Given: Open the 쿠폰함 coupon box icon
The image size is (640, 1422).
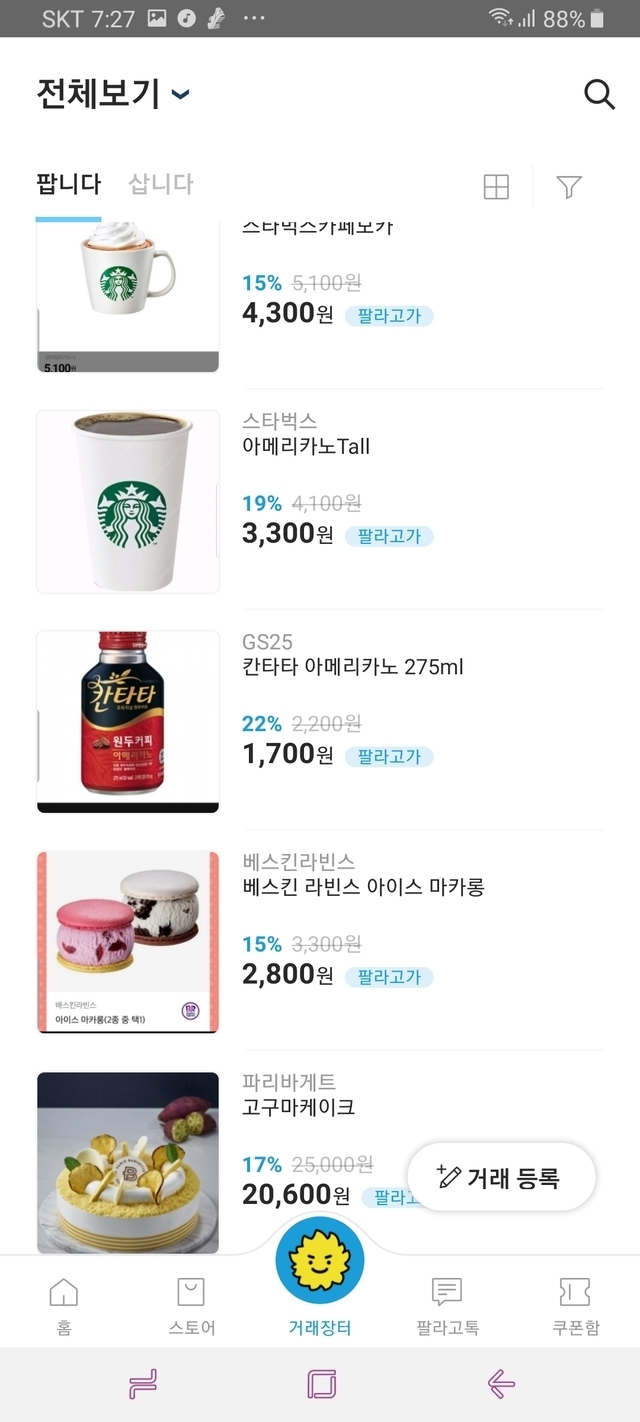Looking at the screenshot, I should point(575,1304).
